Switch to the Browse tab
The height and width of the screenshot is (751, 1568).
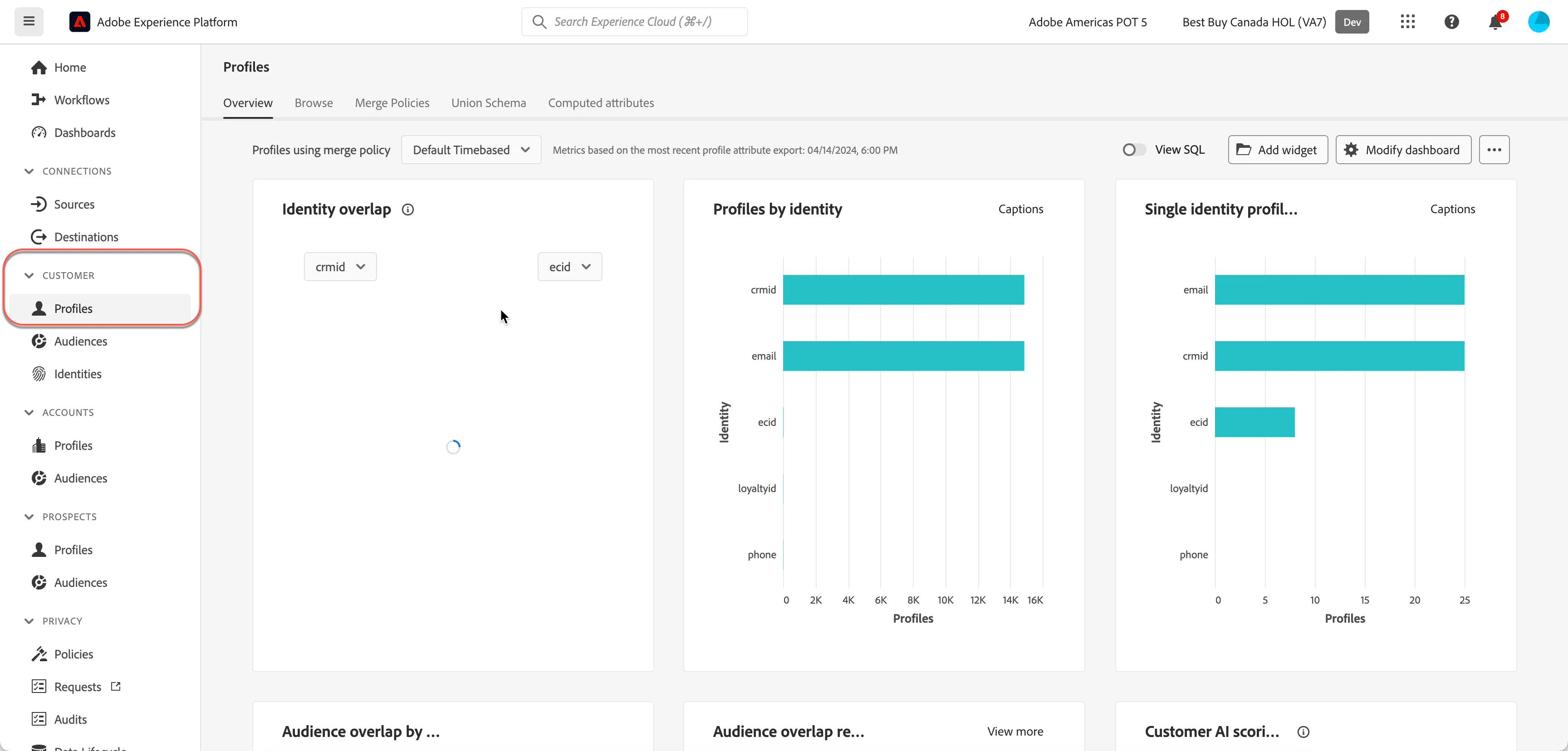click(x=314, y=103)
